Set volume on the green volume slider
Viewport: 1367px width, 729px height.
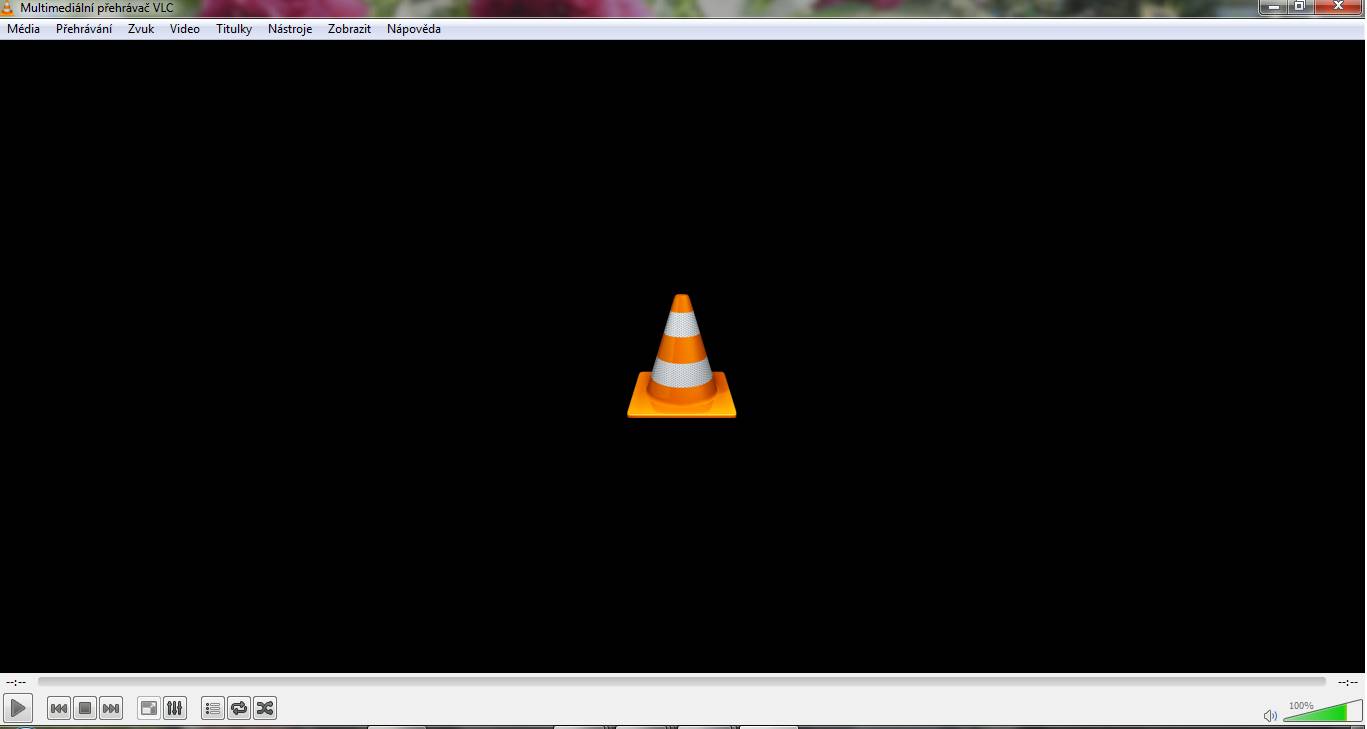click(x=1322, y=712)
